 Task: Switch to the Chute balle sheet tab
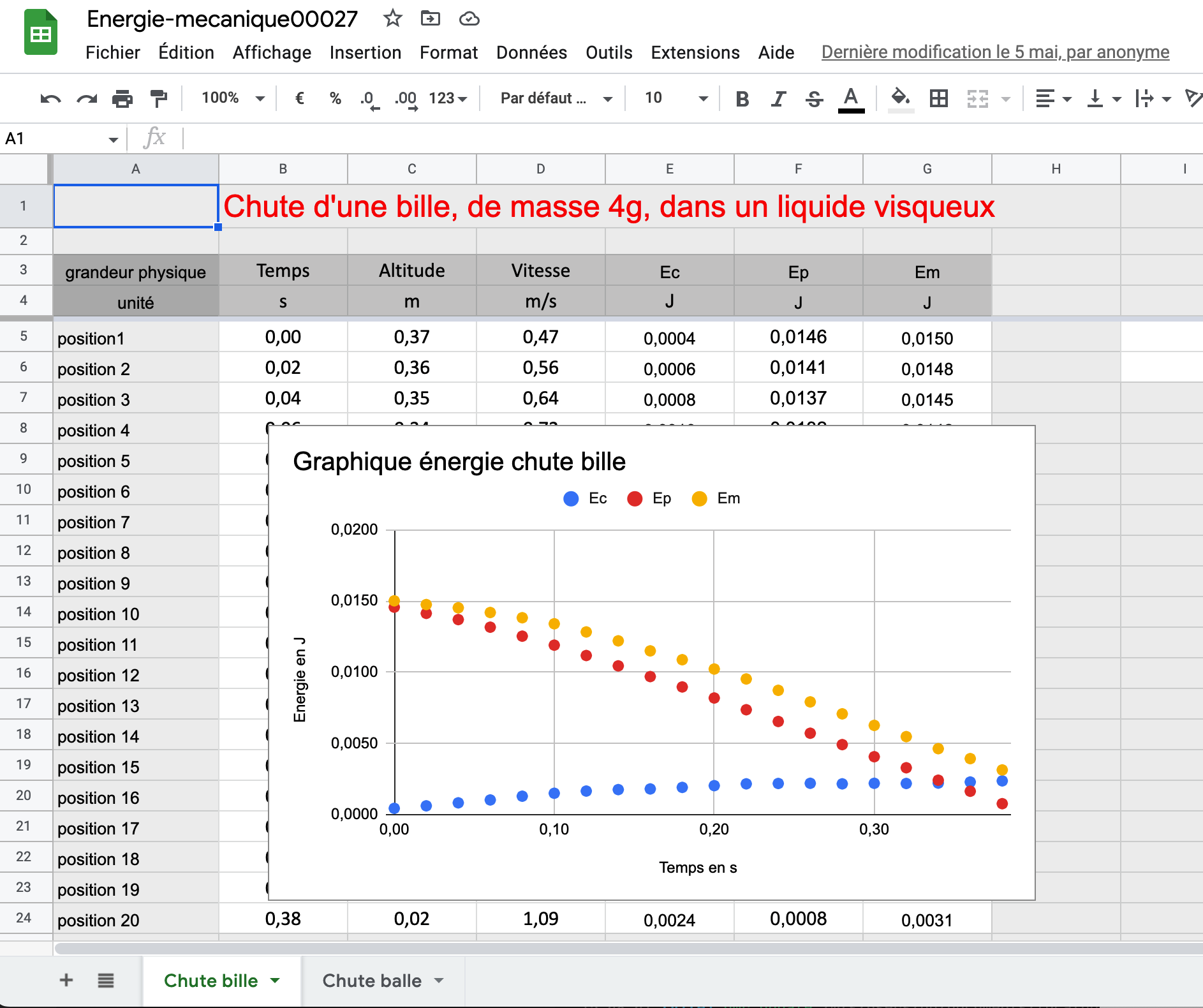click(372, 981)
